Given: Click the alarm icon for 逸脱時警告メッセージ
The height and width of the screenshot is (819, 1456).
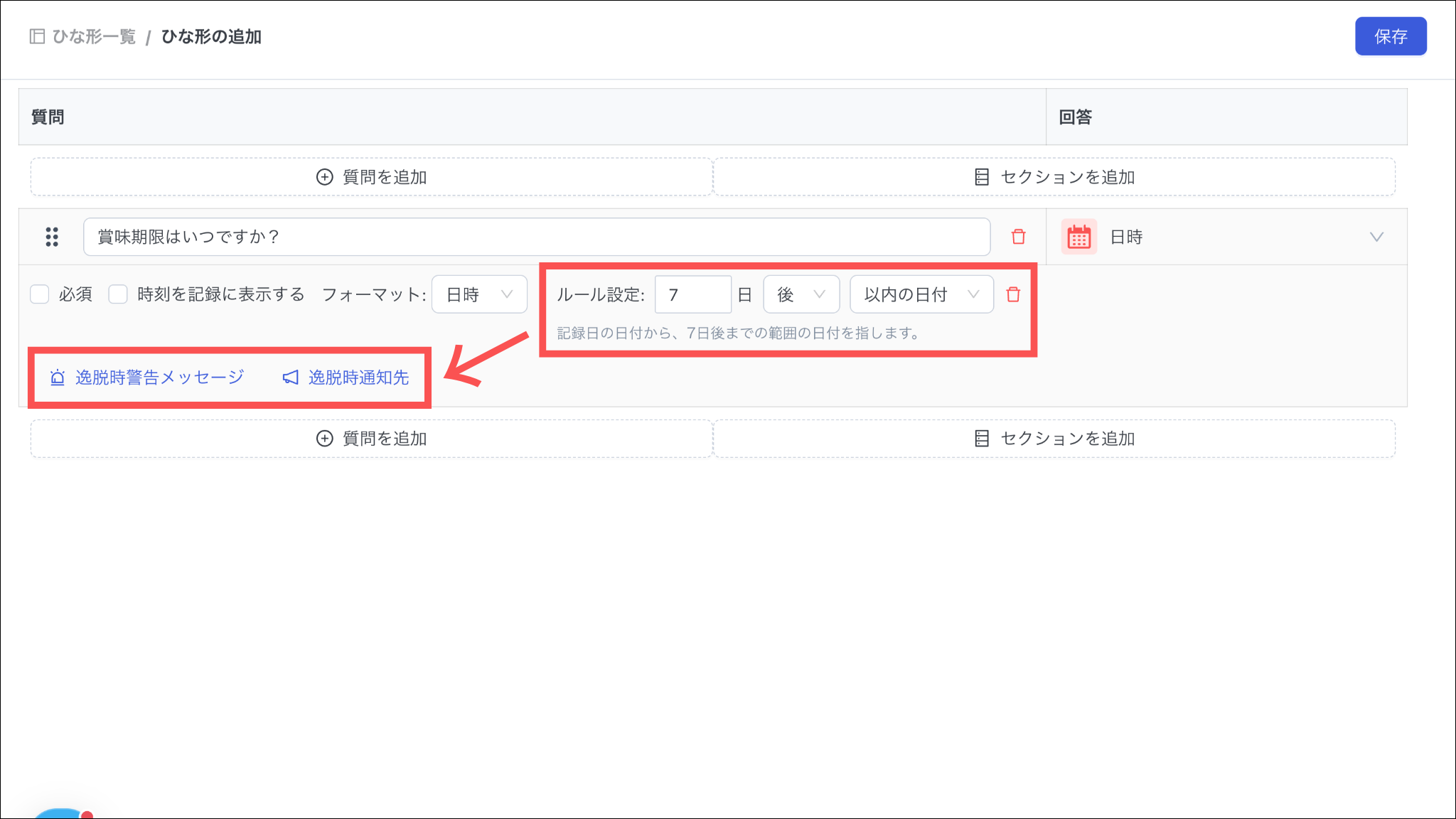Looking at the screenshot, I should tap(58, 378).
